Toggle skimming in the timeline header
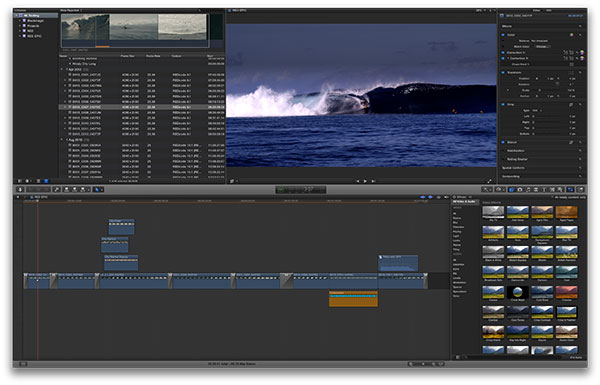Viewport: 600px width, 385px height. [422, 197]
